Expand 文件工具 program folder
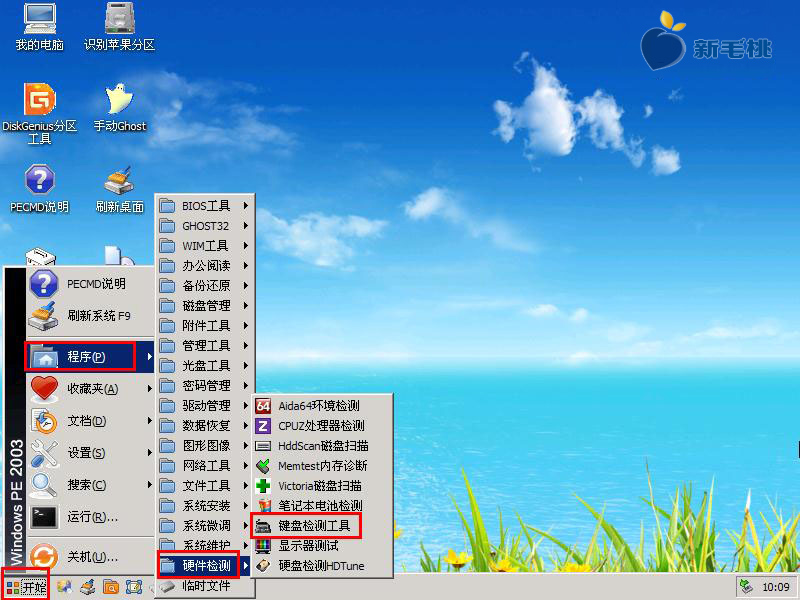The image size is (800, 600). point(205,485)
